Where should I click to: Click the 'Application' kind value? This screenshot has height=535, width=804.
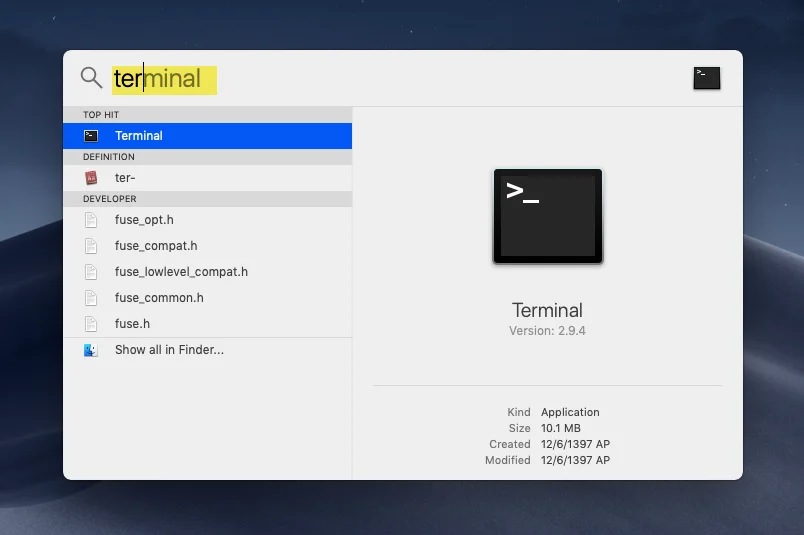tap(570, 412)
